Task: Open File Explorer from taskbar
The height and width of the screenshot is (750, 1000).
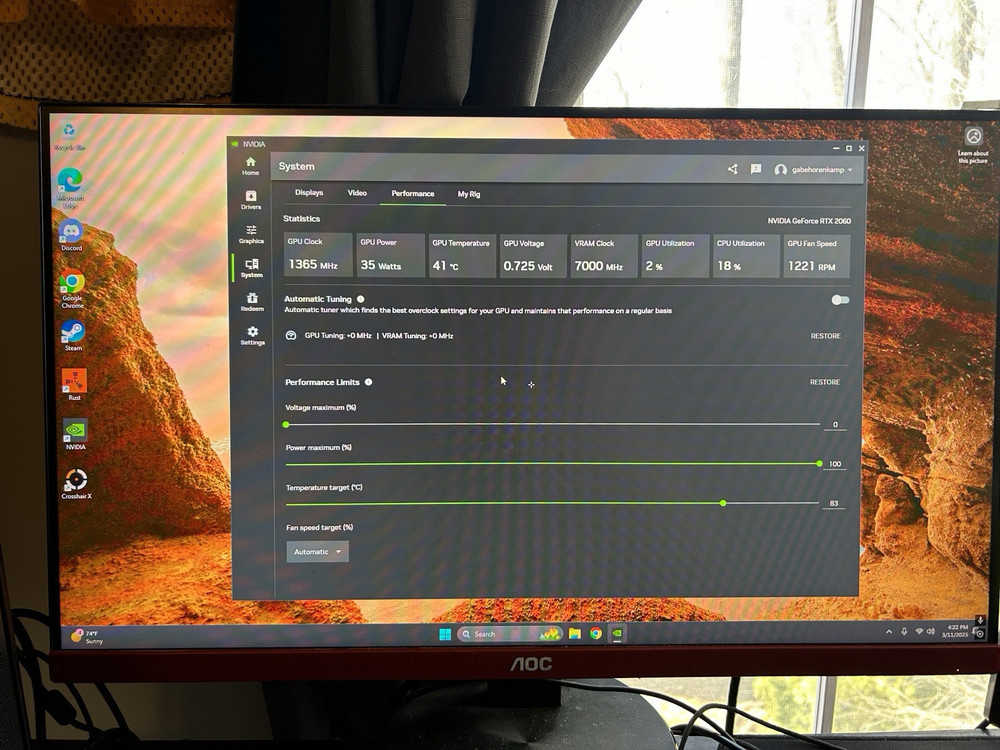Action: [575, 633]
